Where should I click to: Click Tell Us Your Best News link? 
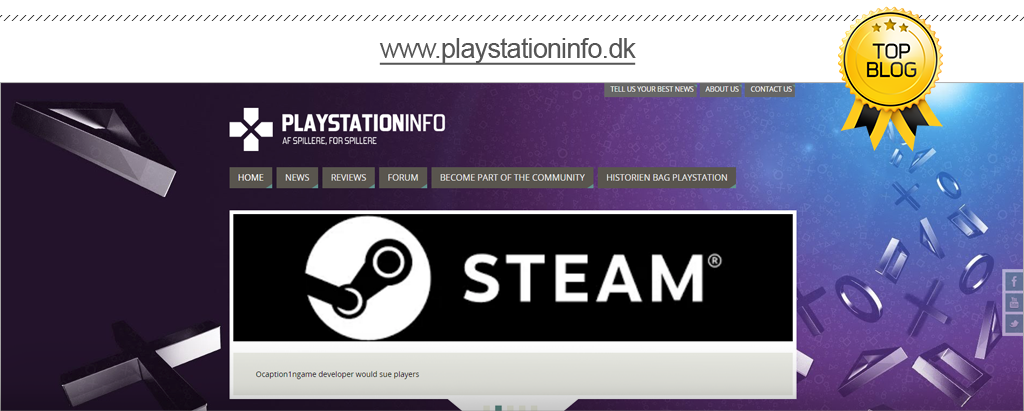tap(651, 89)
